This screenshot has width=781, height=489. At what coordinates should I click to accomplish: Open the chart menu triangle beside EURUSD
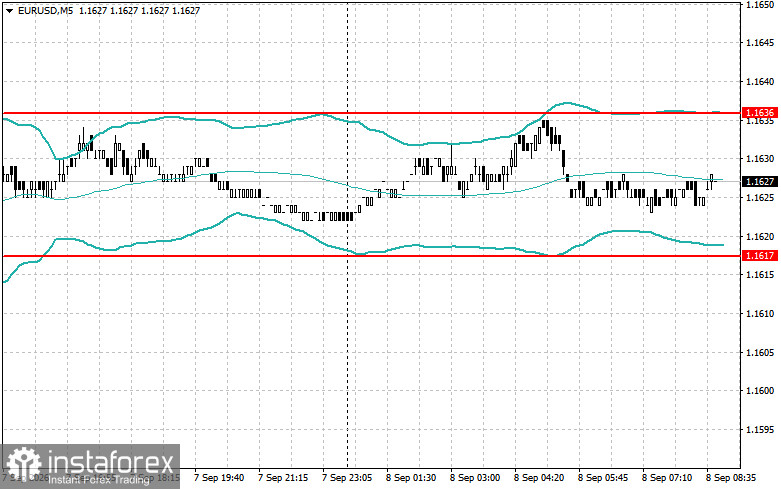tap(9, 10)
